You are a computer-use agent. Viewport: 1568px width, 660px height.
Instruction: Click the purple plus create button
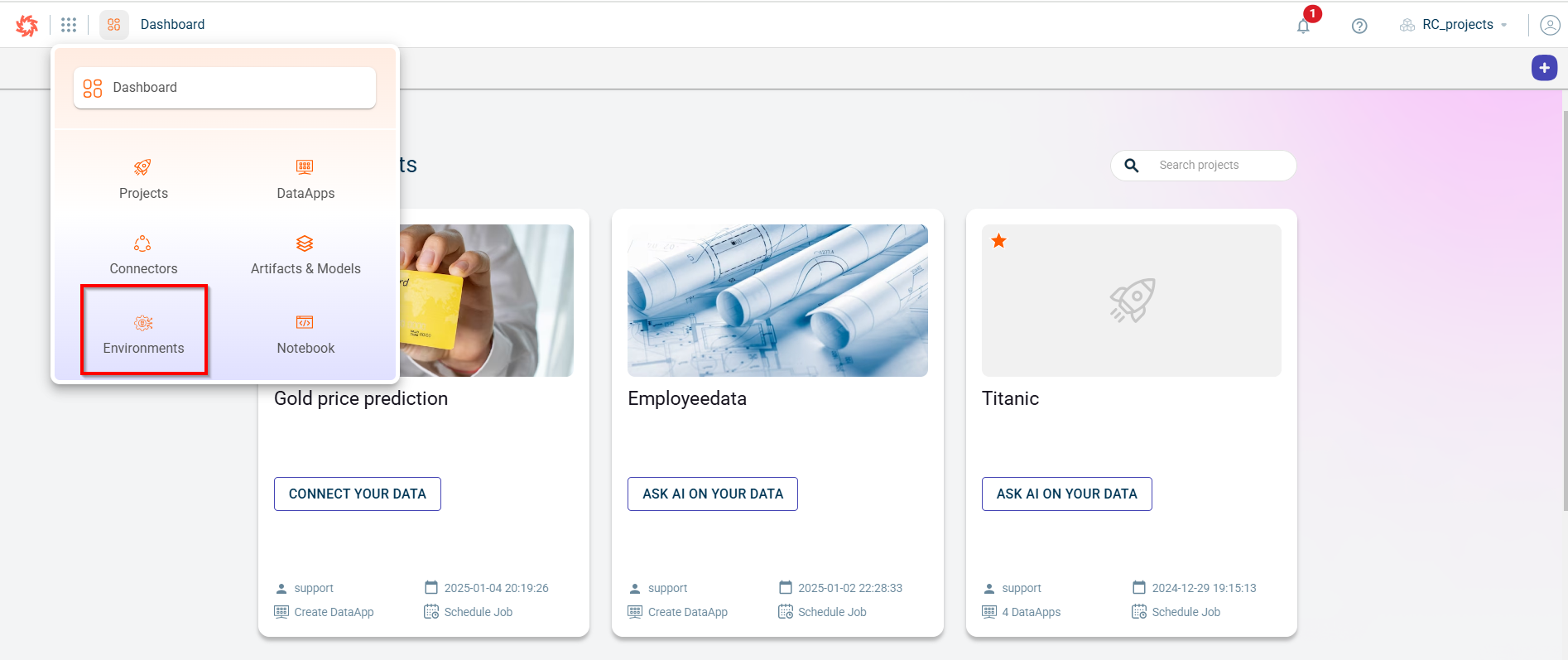tap(1544, 68)
